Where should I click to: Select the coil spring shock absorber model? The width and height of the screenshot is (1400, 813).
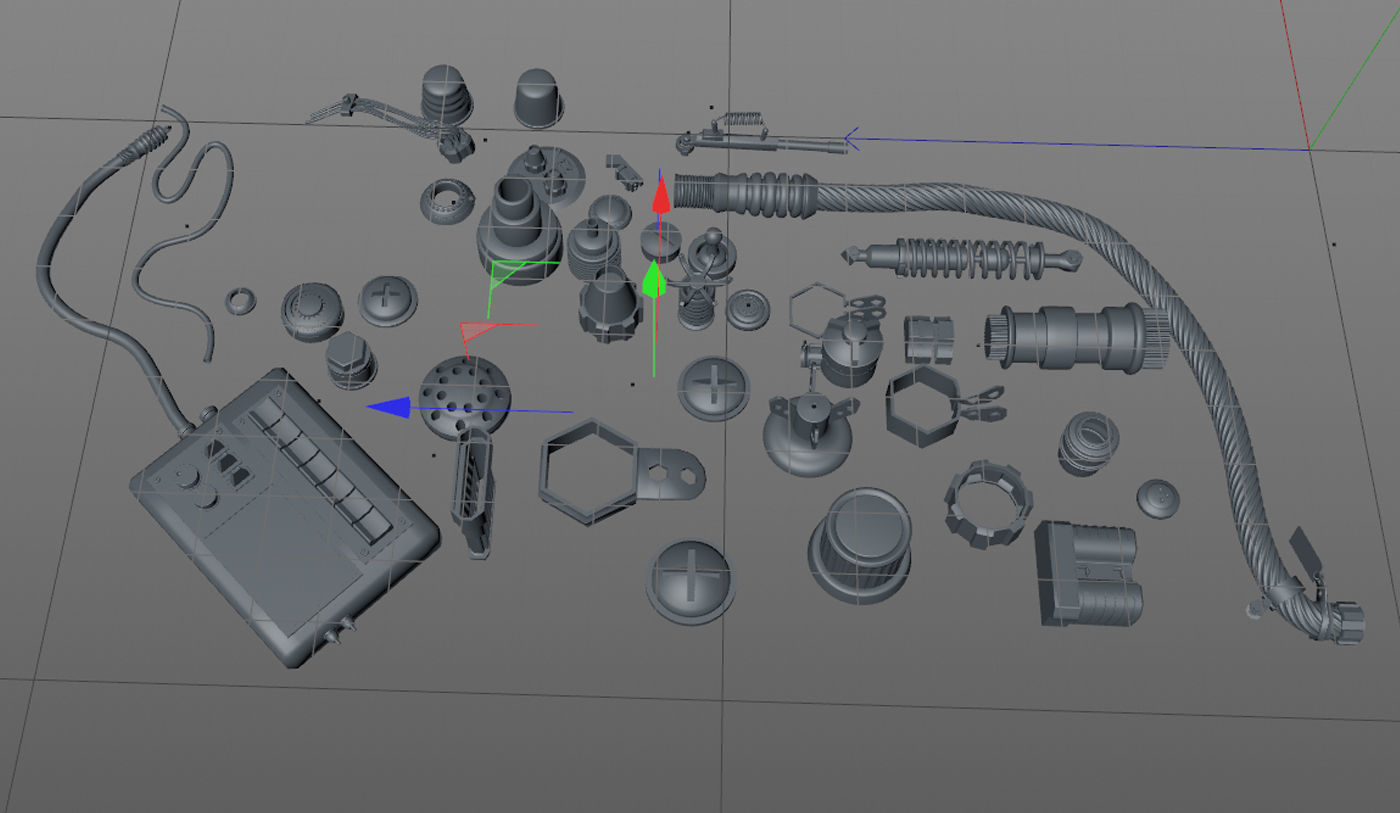point(962,258)
